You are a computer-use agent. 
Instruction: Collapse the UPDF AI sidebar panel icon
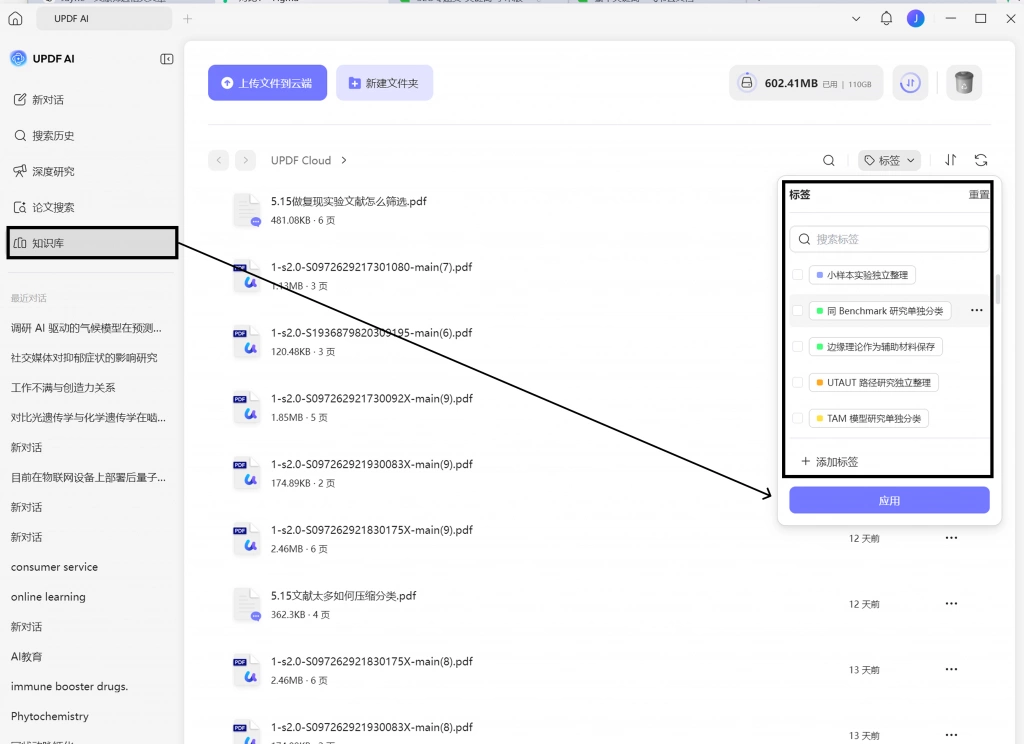point(167,59)
